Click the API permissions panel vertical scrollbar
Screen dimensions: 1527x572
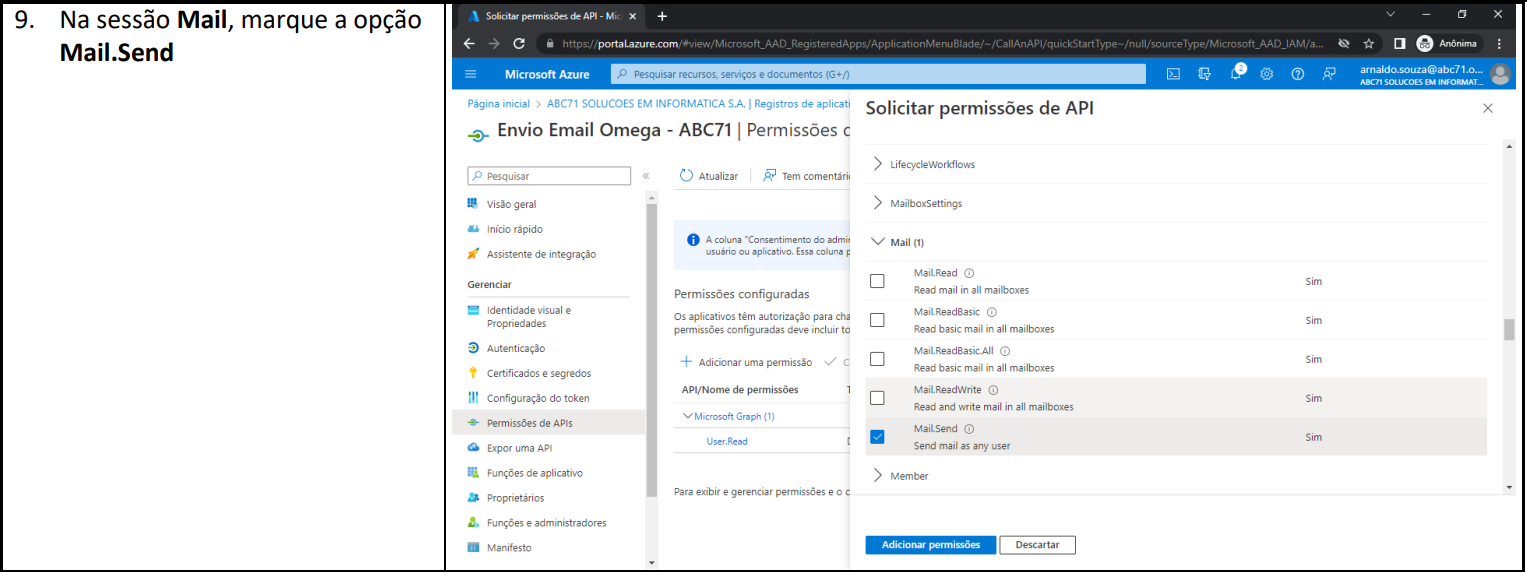click(x=1509, y=329)
